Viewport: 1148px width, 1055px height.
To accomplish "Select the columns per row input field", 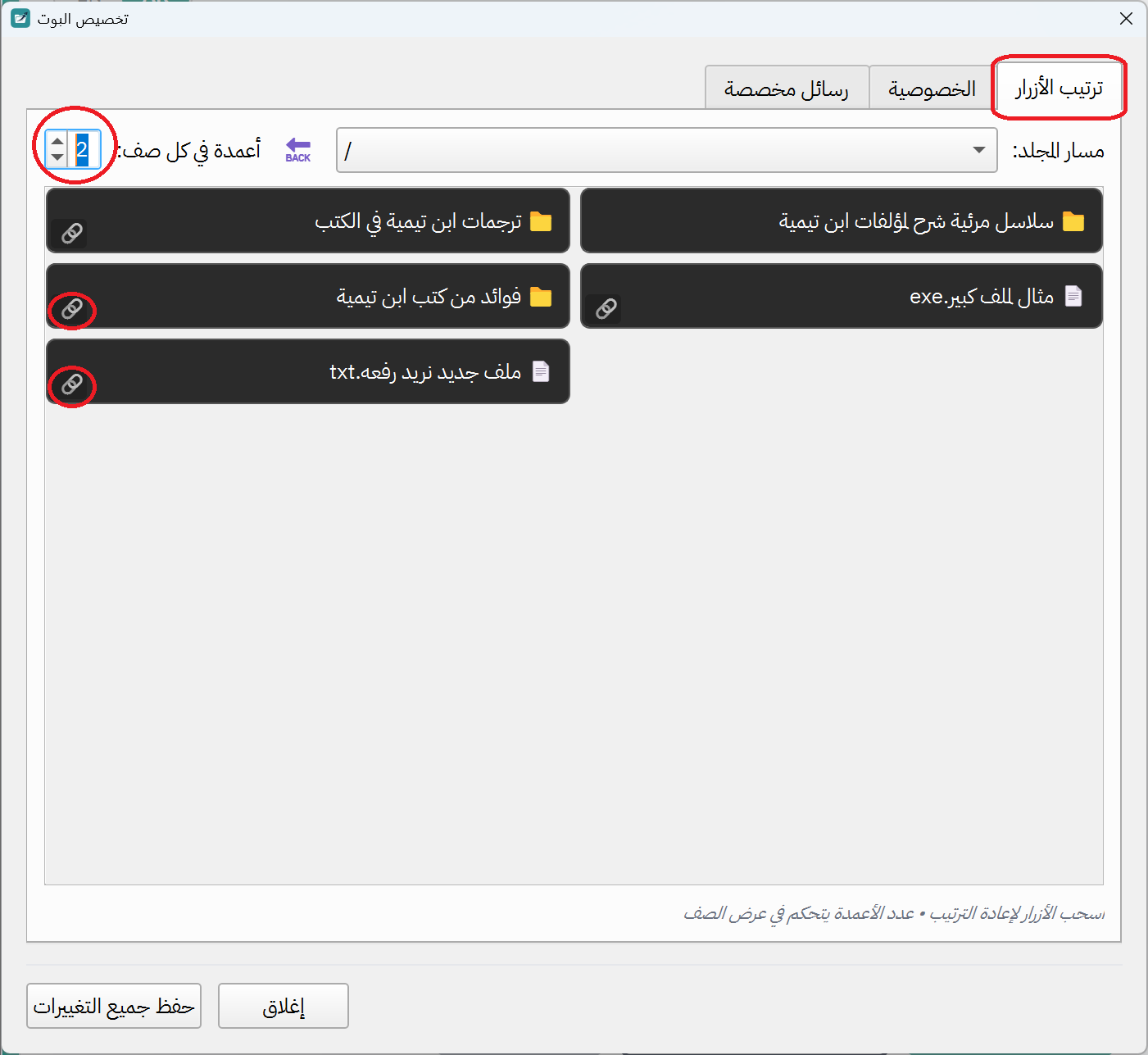I will click(x=82, y=149).
